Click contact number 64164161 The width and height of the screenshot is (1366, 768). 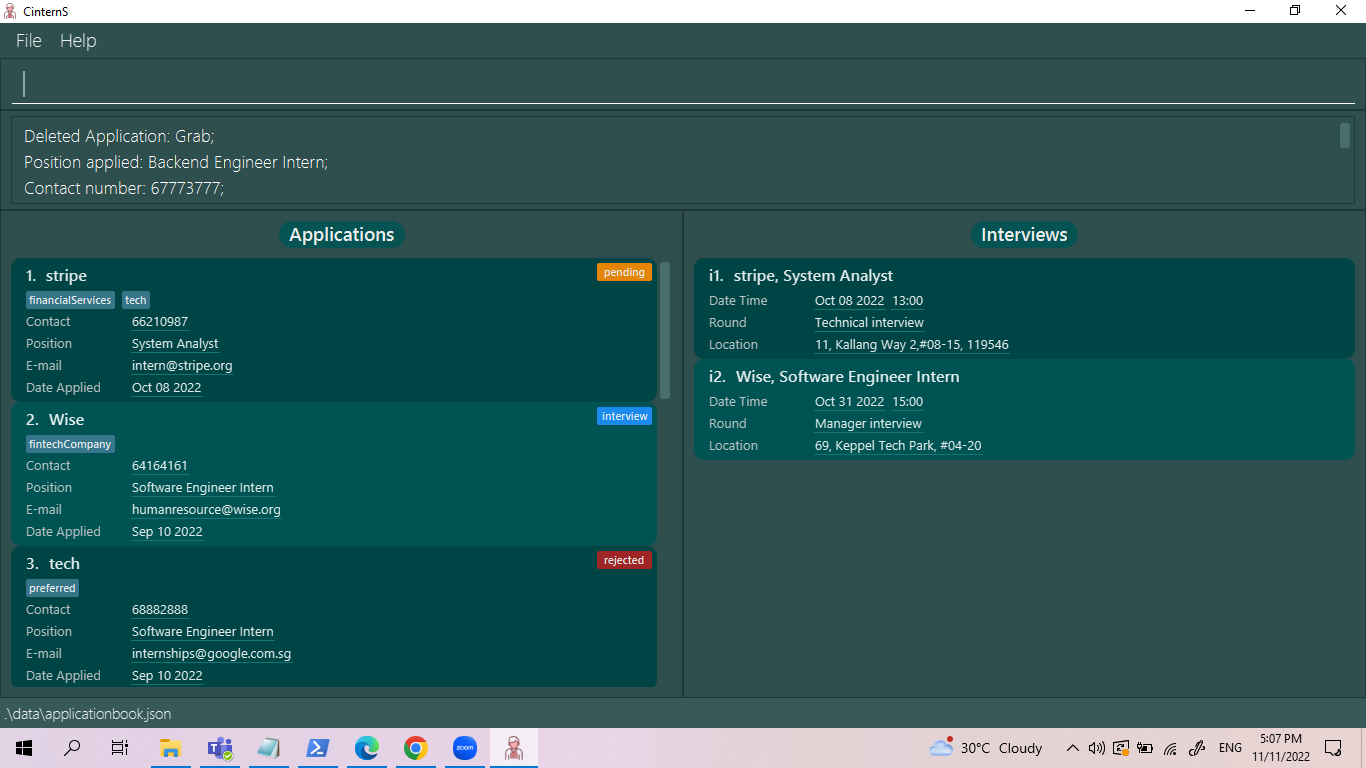(160, 466)
